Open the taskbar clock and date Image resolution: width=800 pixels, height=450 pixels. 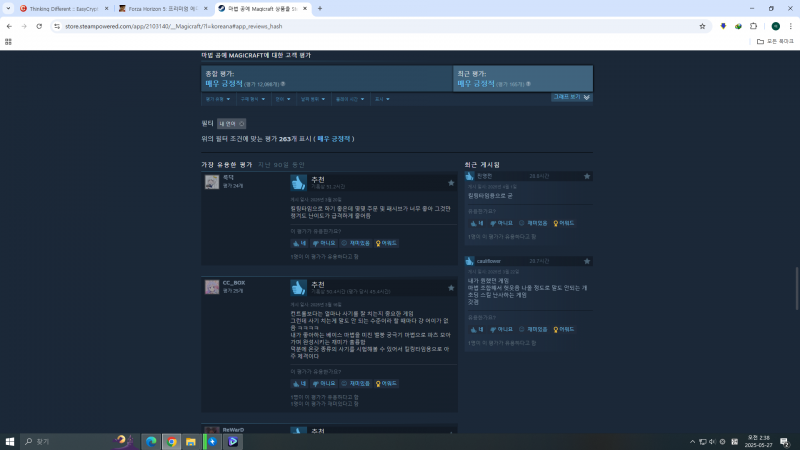(x=759, y=441)
